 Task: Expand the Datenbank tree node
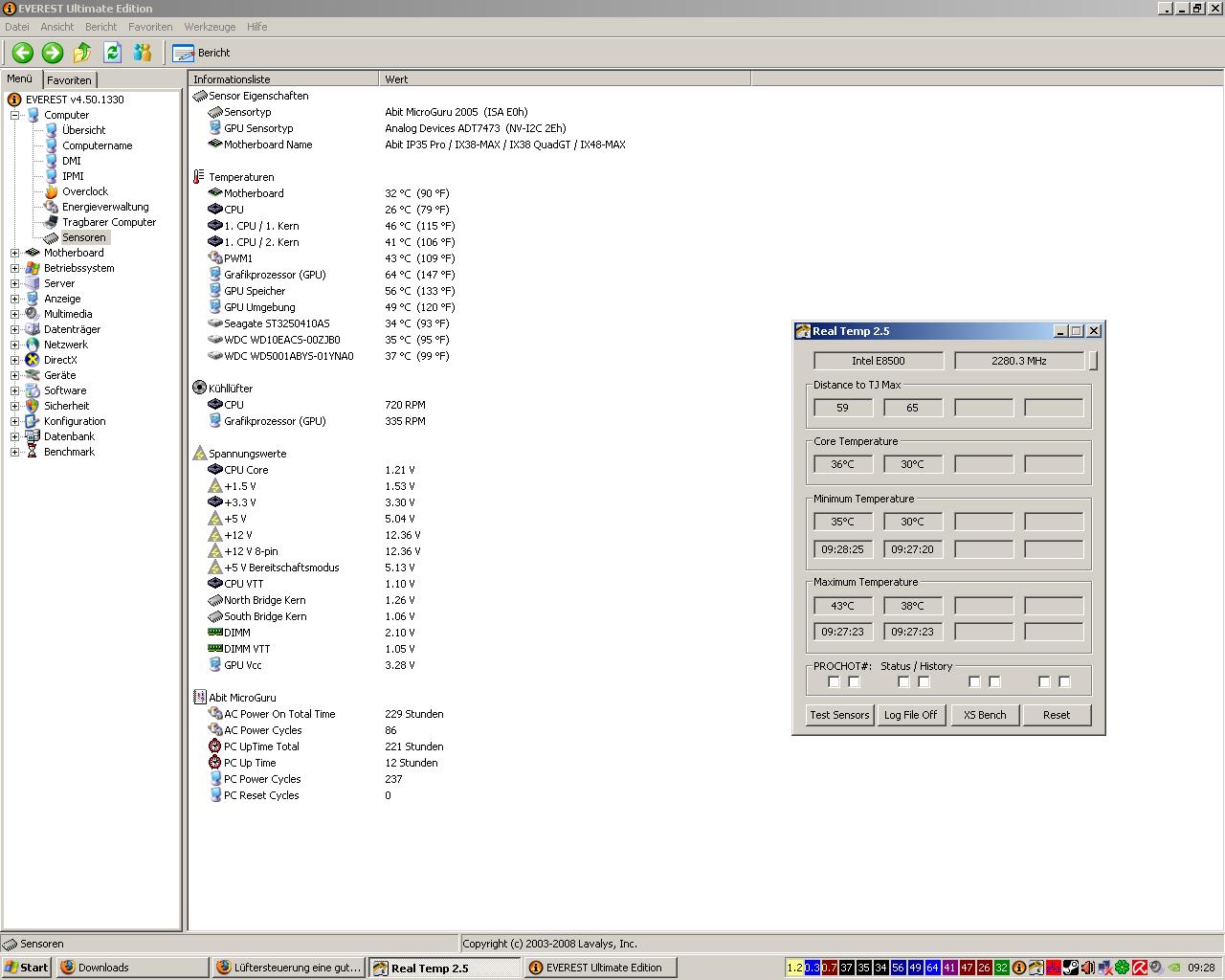click(14, 436)
